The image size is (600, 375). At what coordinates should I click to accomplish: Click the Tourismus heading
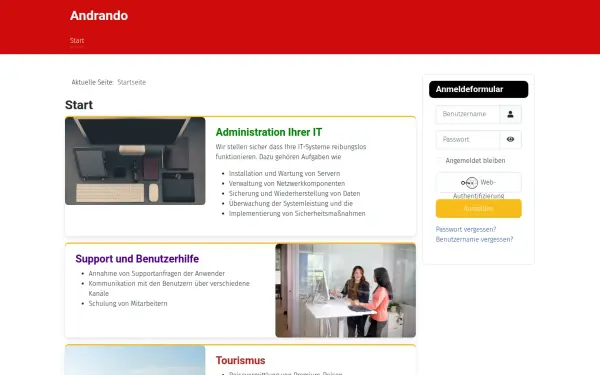[240, 360]
